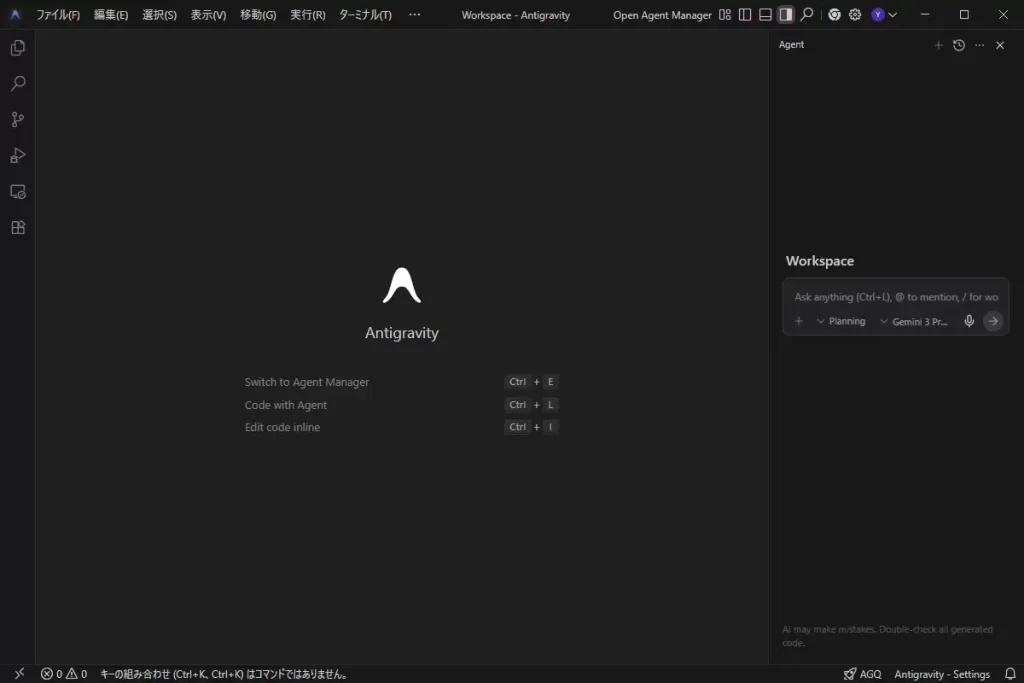Close the Agent panel

pos(1000,45)
